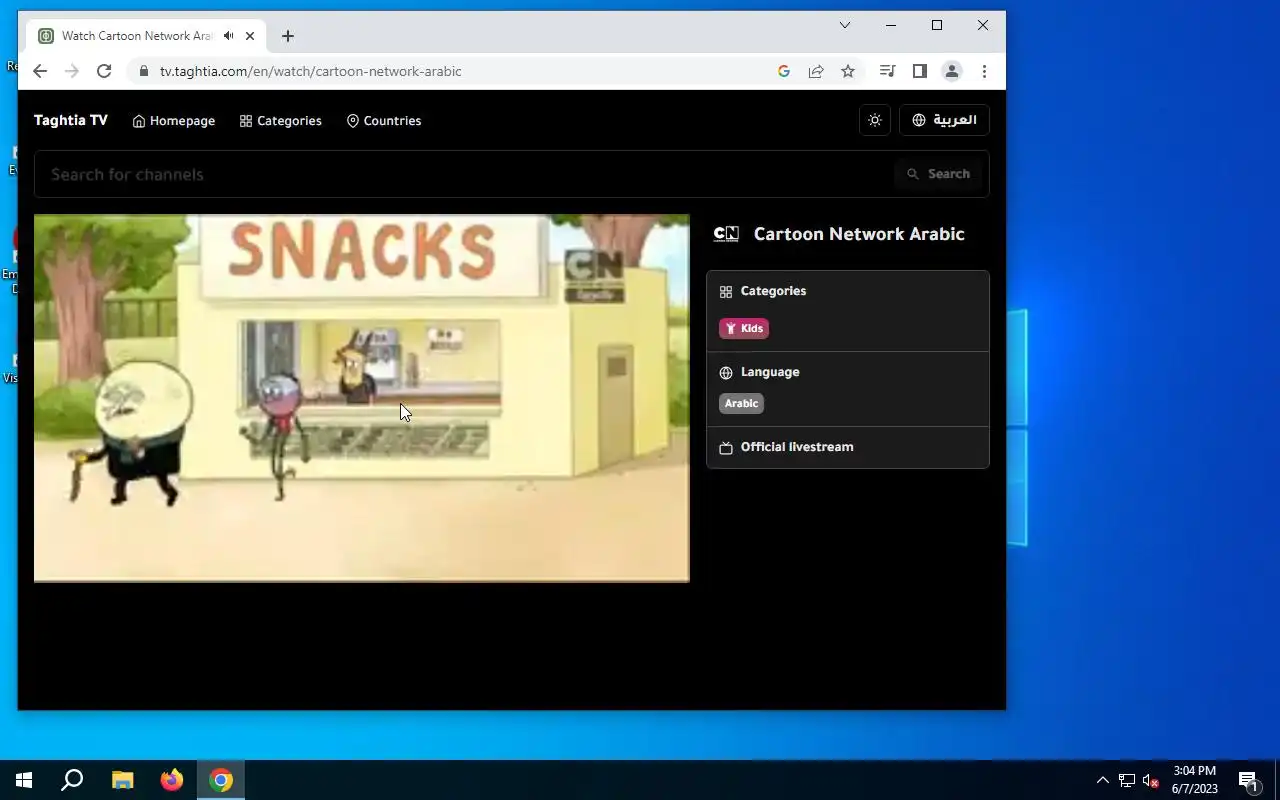Click the share page icon
Image resolution: width=1280 pixels, height=800 pixels.
[816, 71]
